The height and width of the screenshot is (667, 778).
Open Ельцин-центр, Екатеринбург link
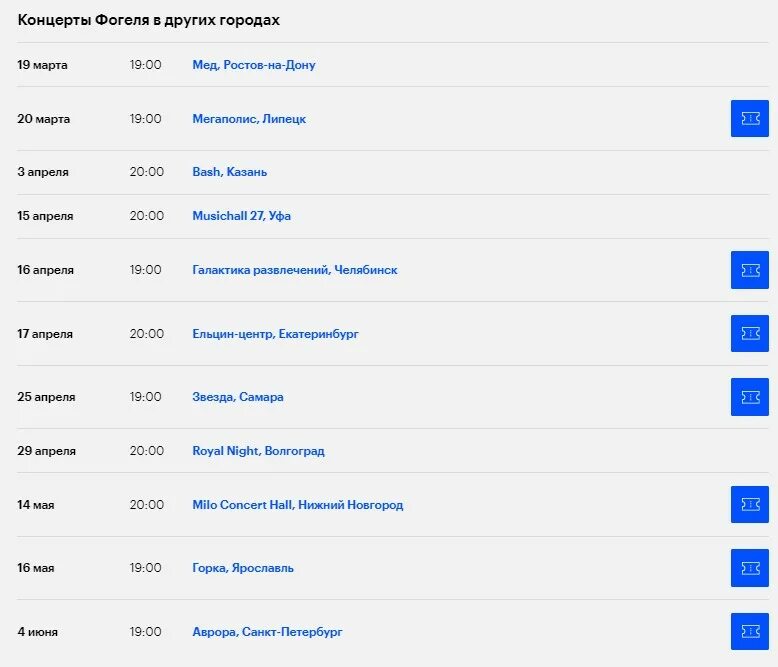click(x=275, y=334)
